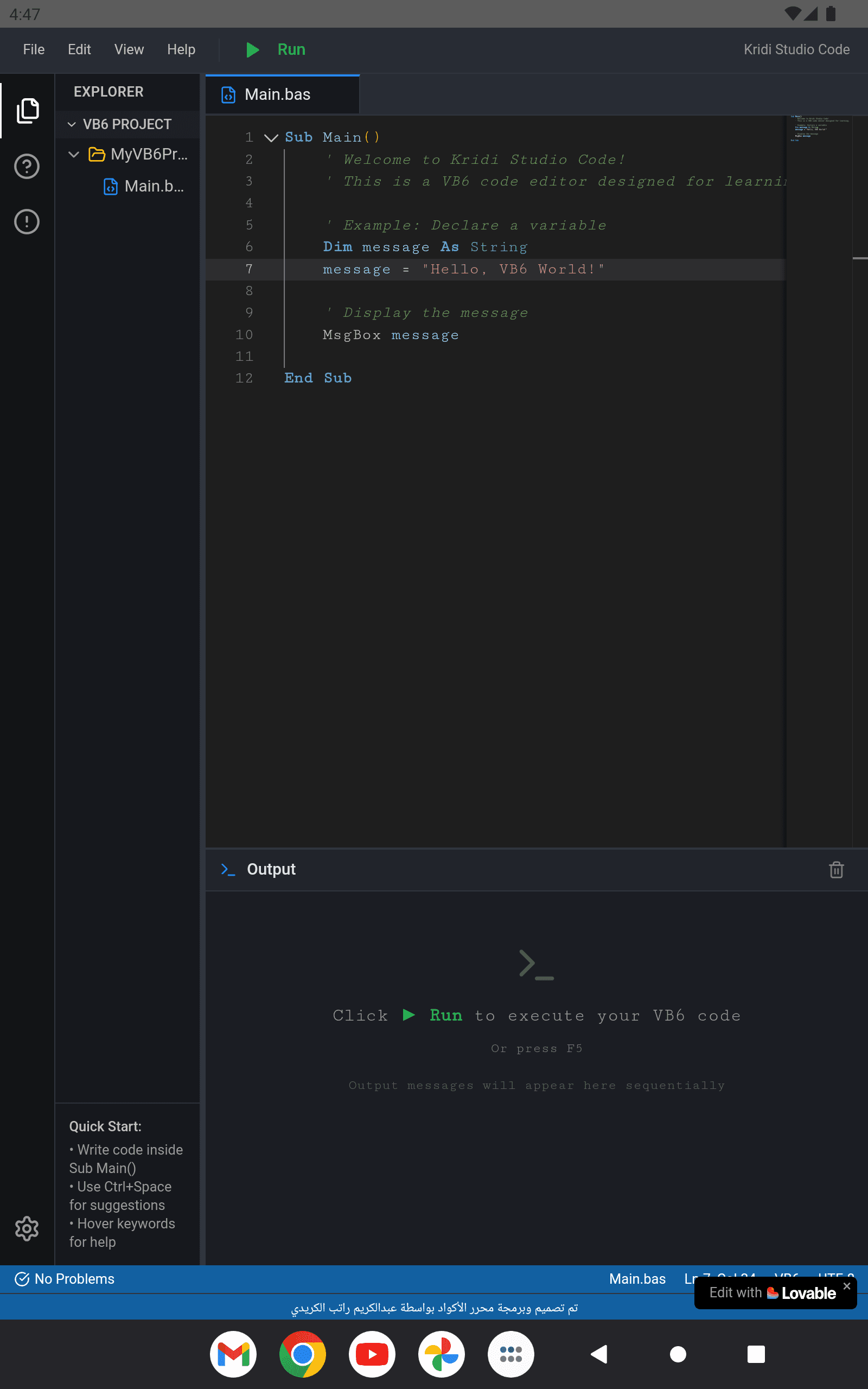This screenshot has height=1389, width=868.
Task: Click the code minimap preview
Action: pyautogui.click(x=819, y=128)
